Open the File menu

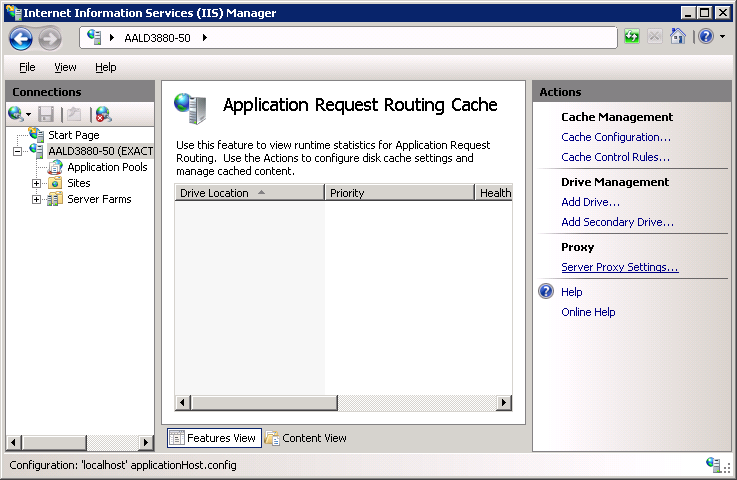[x=27, y=67]
